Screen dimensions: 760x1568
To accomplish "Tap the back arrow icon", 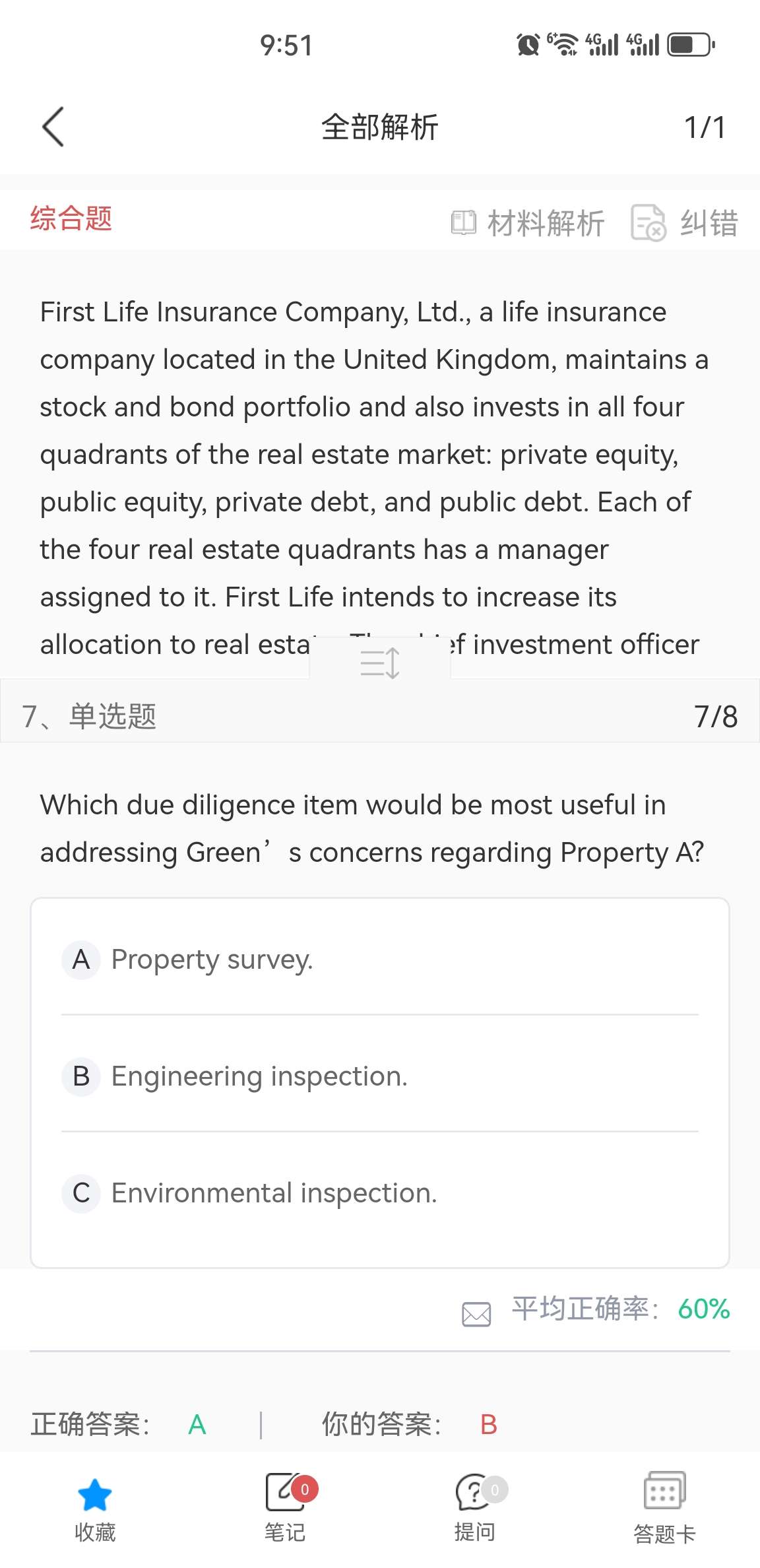I will pyautogui.click(x=53, y=127).
